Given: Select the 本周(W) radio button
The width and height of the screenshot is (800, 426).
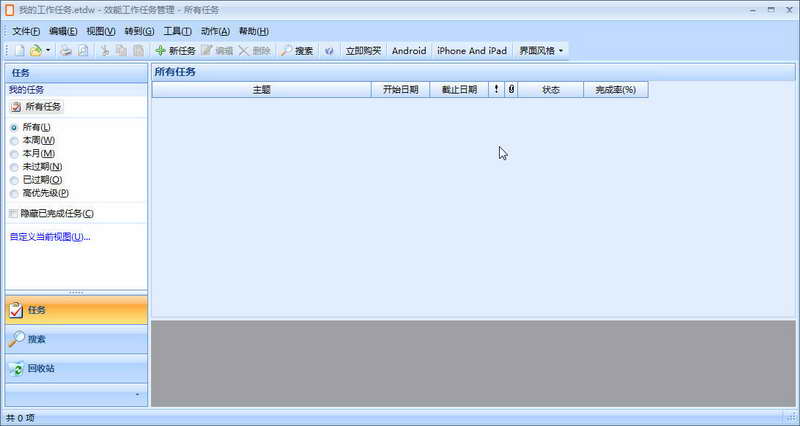Looking at the screenshot, I should tap(14, 141).
